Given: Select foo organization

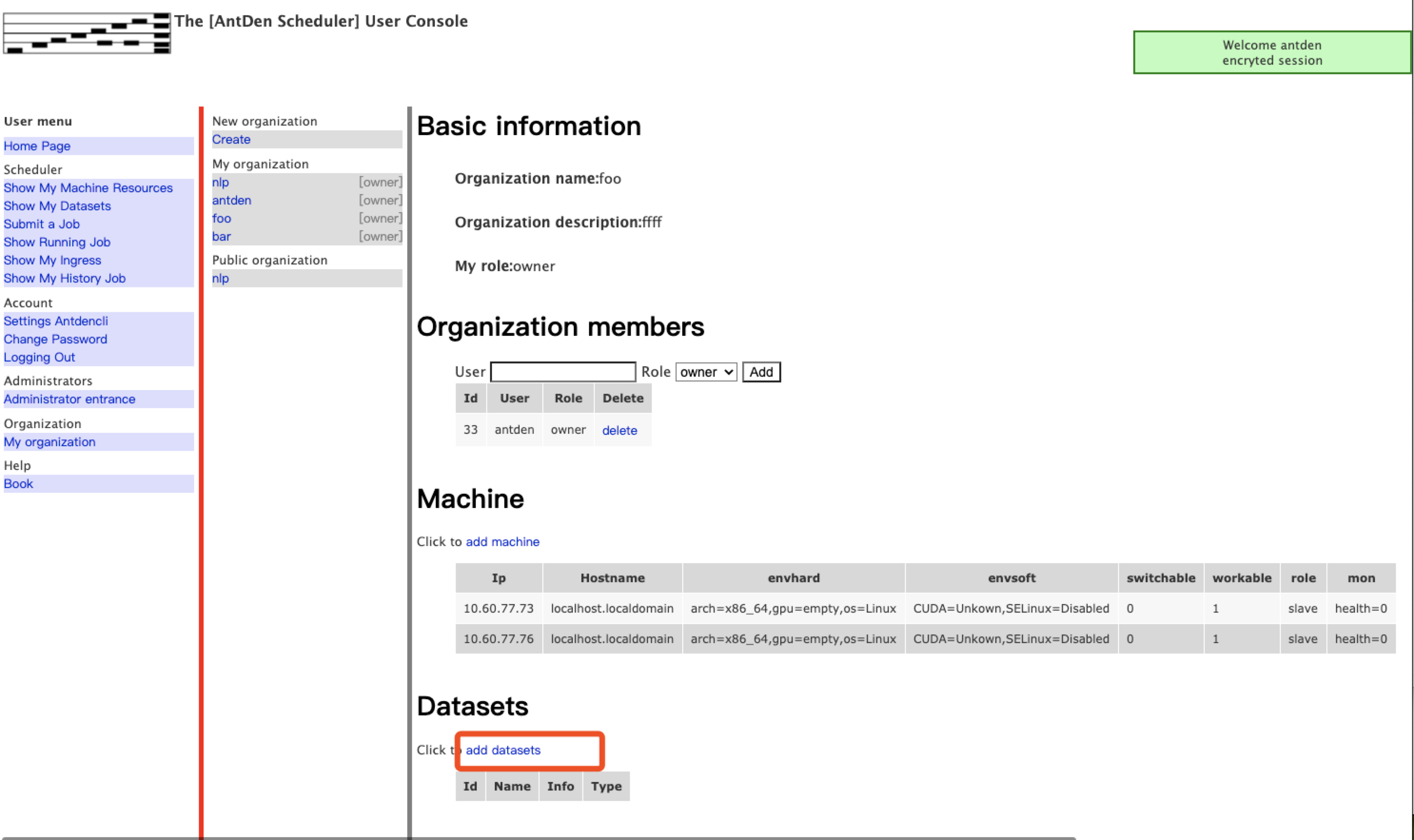Looking at the screenshot, I should tap(222, 218).
